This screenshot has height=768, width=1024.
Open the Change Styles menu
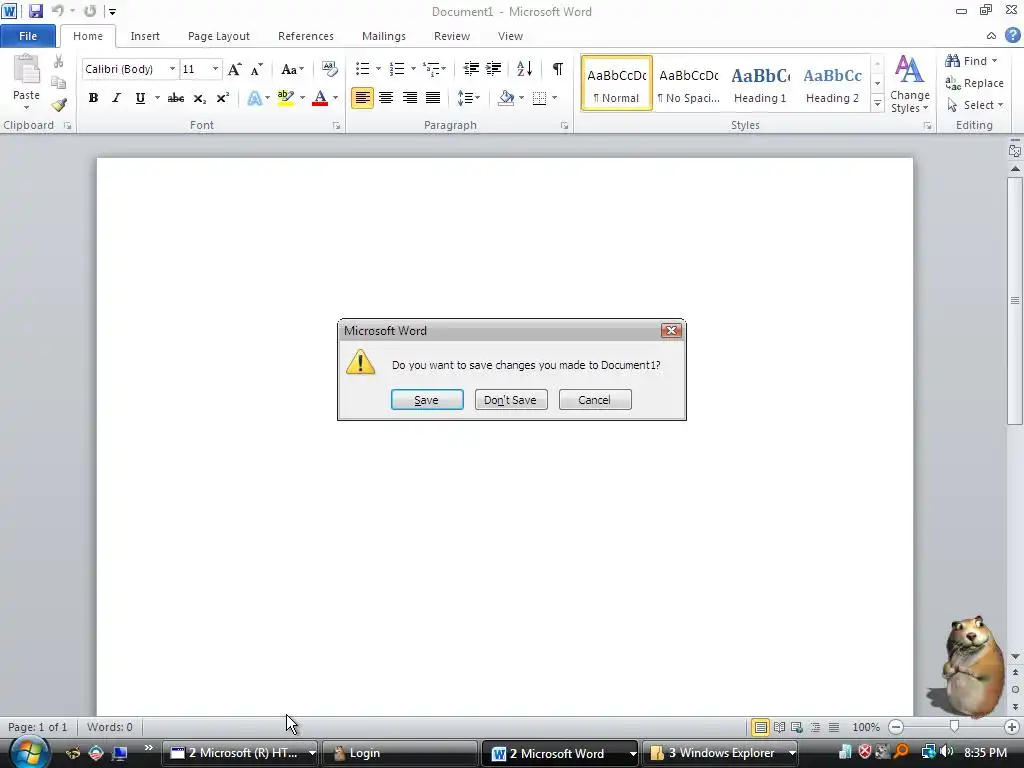(x=909, y=84)
